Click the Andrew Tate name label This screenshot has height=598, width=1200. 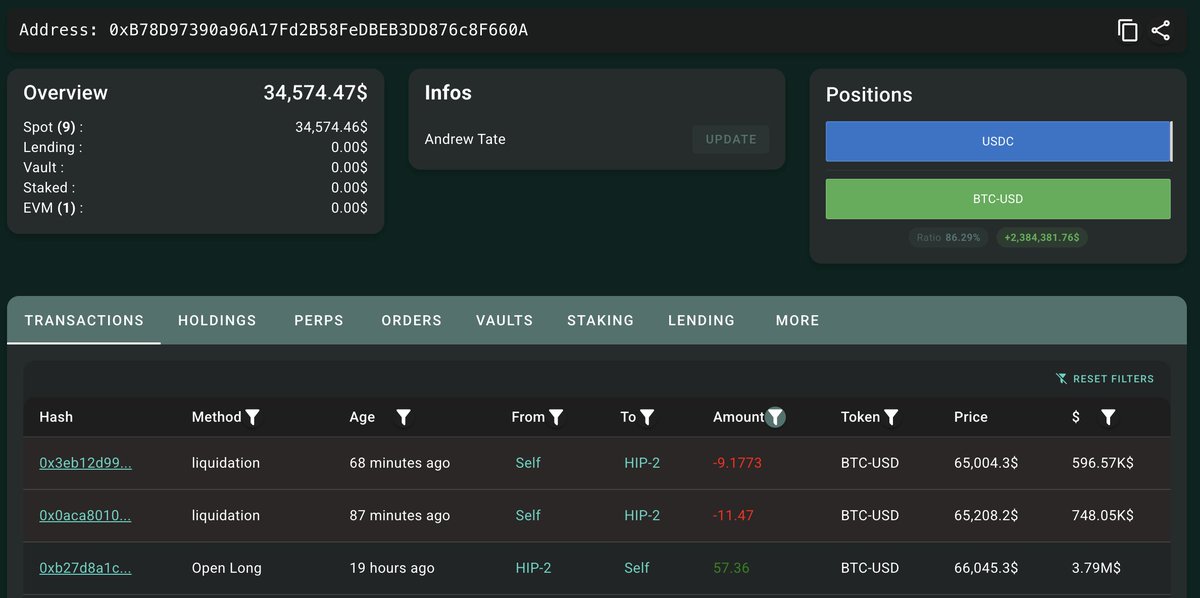coord(465,139)
